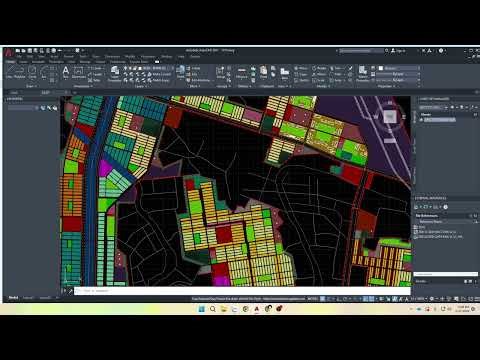Click the Match Layer button
Screen dimensions: 480x360
point(159,80)
